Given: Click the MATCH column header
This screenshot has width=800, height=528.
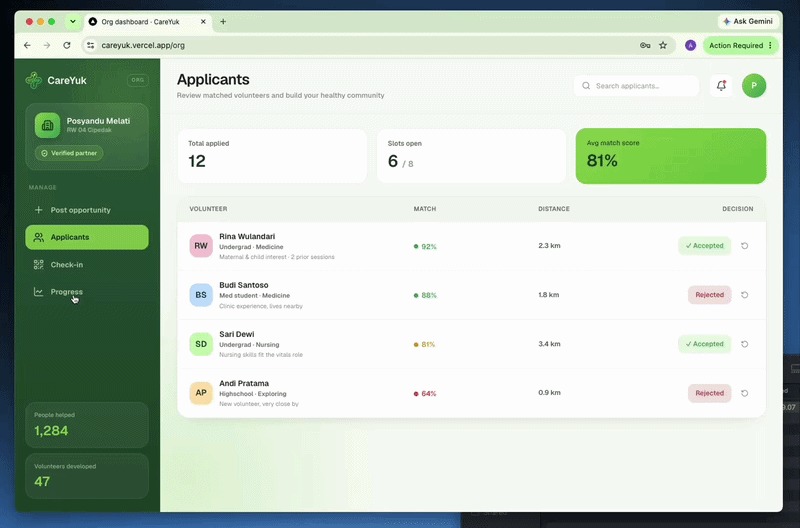Looking at the screenshot, I should (425, 209).
